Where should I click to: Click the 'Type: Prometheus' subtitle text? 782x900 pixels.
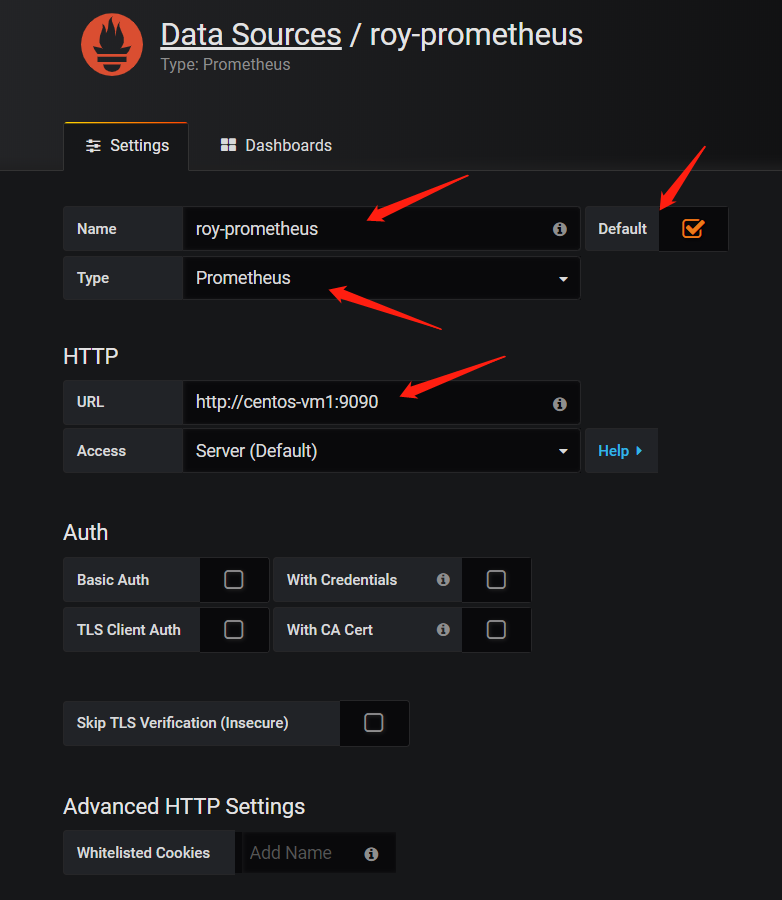click(x=225, y=64)
